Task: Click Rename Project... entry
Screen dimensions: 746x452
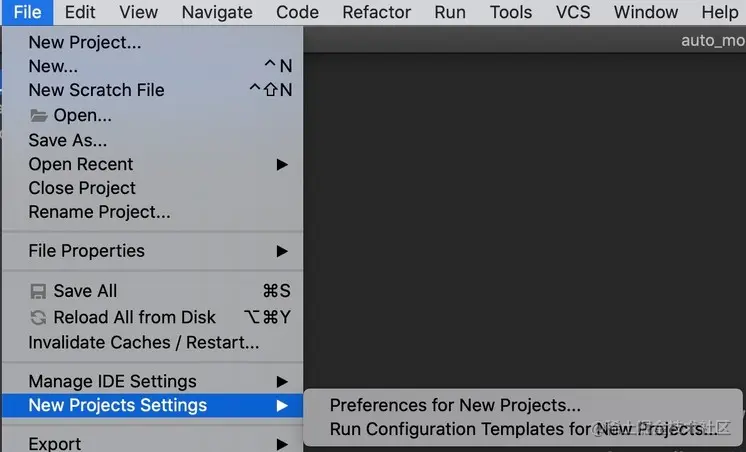Action: tap(99, 212)
